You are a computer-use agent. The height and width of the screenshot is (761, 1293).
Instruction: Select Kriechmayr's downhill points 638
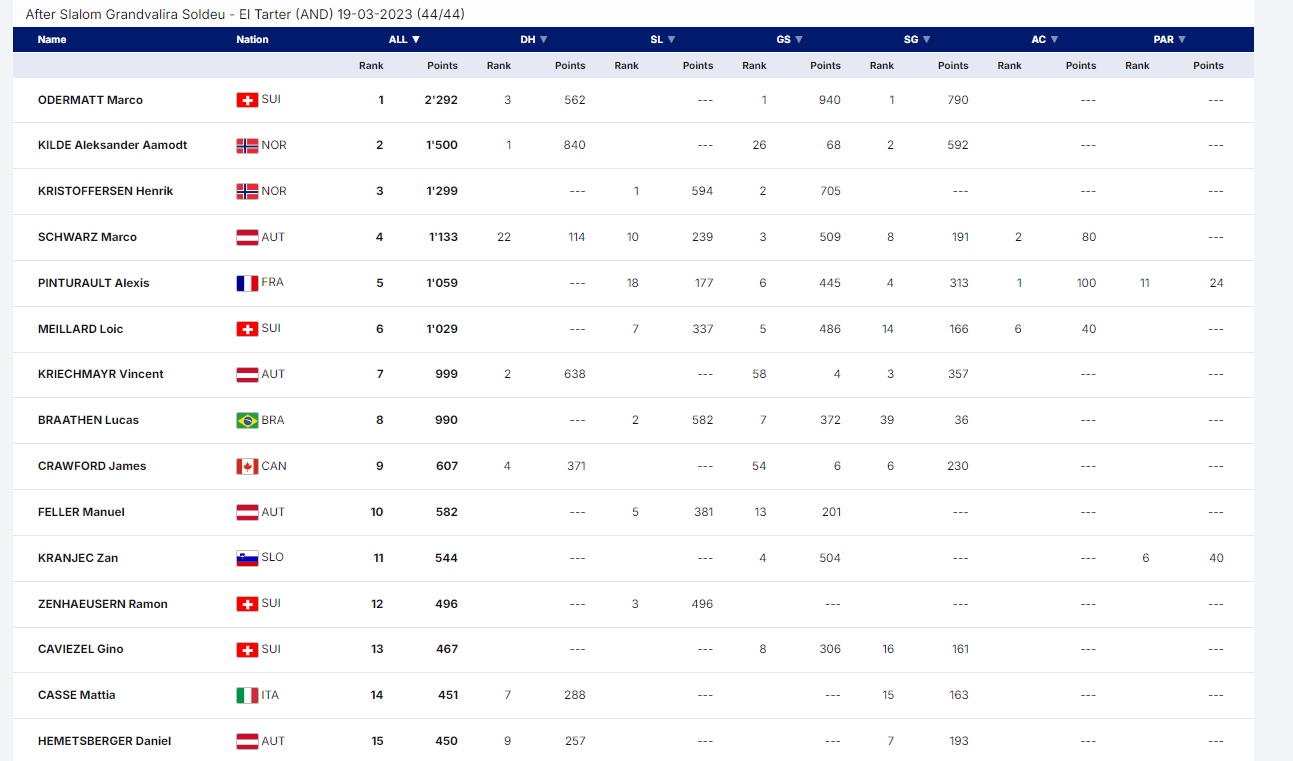575,374
